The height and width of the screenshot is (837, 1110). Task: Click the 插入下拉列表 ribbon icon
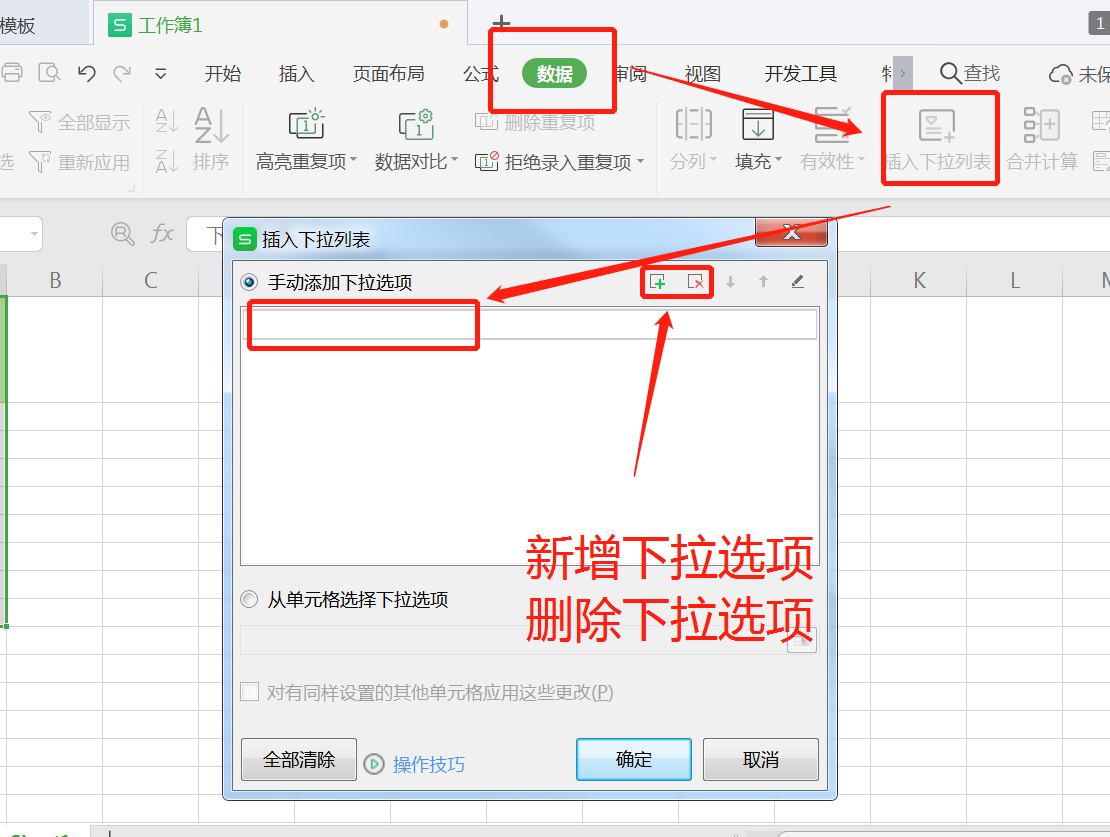[x=937, y=125]
